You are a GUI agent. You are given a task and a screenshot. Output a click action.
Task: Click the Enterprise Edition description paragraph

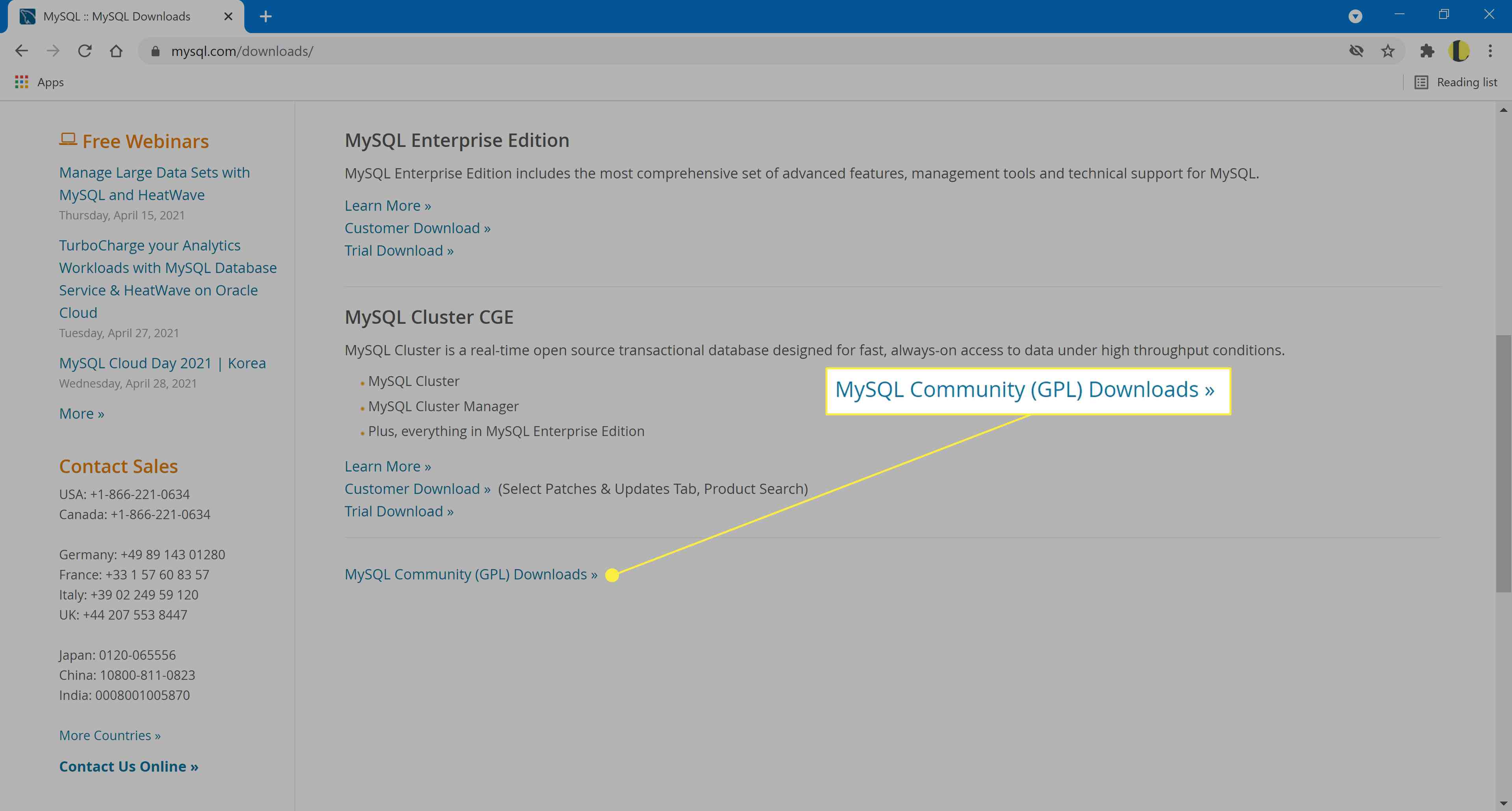[802, 173]
